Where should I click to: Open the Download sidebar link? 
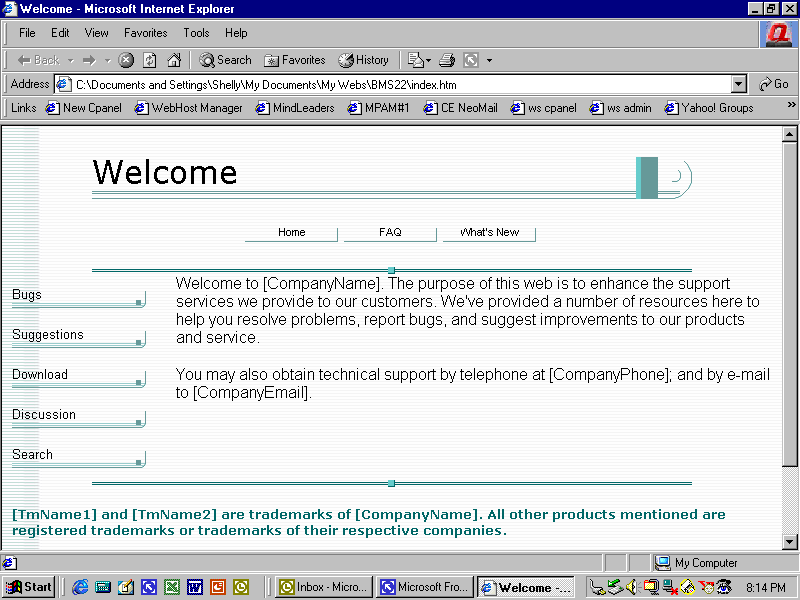click(x=79, y=377)
